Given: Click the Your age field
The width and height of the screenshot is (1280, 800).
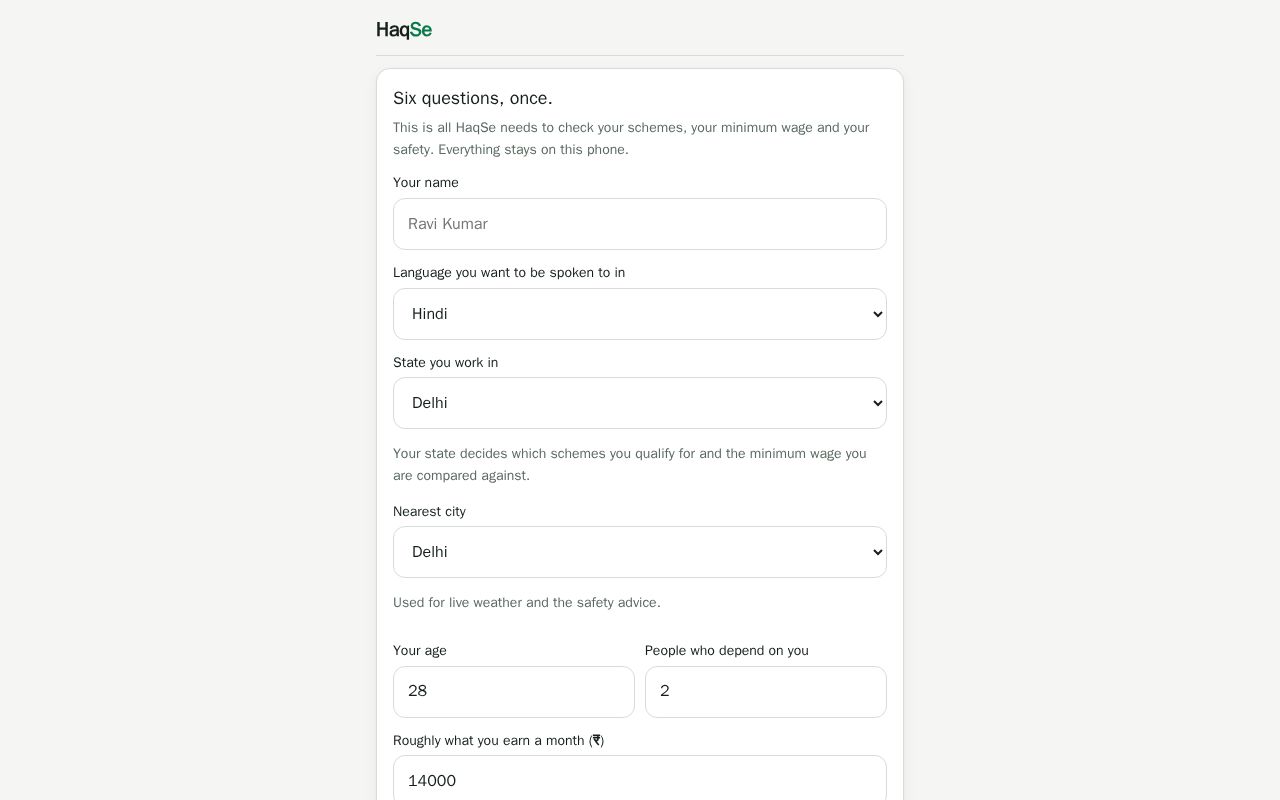Looking at the screenshot, I should 514,692.
